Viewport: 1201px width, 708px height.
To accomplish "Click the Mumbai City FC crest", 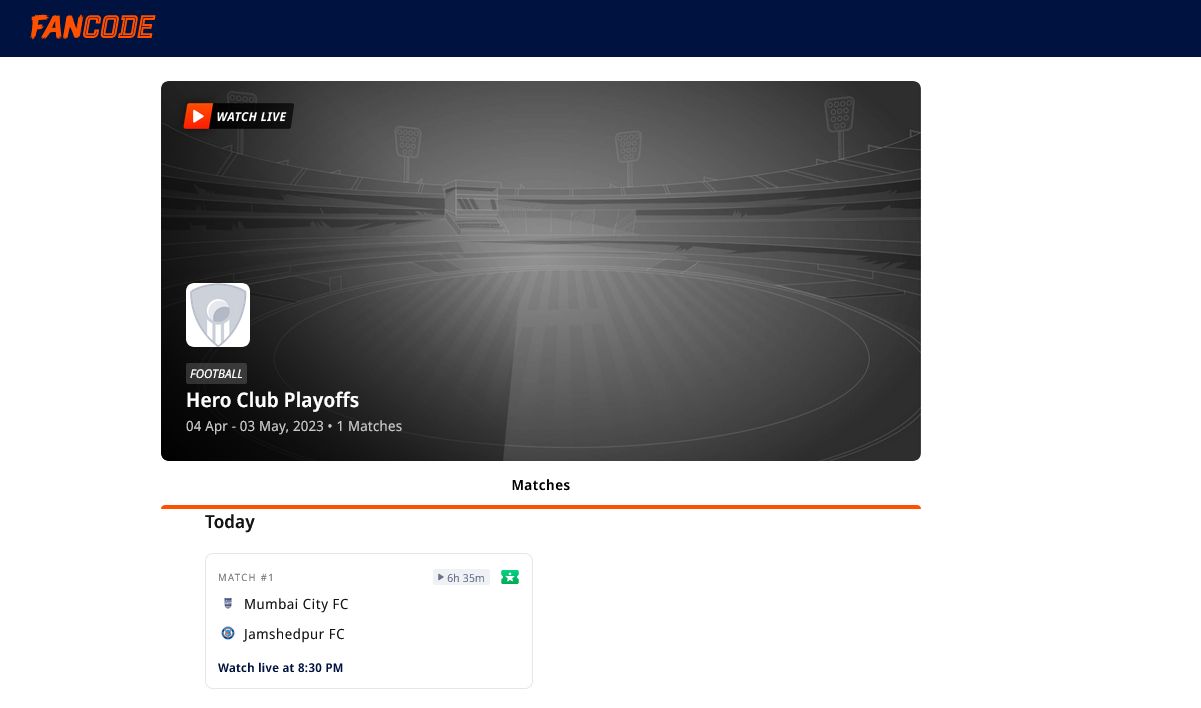I will [x=228, y=604].
